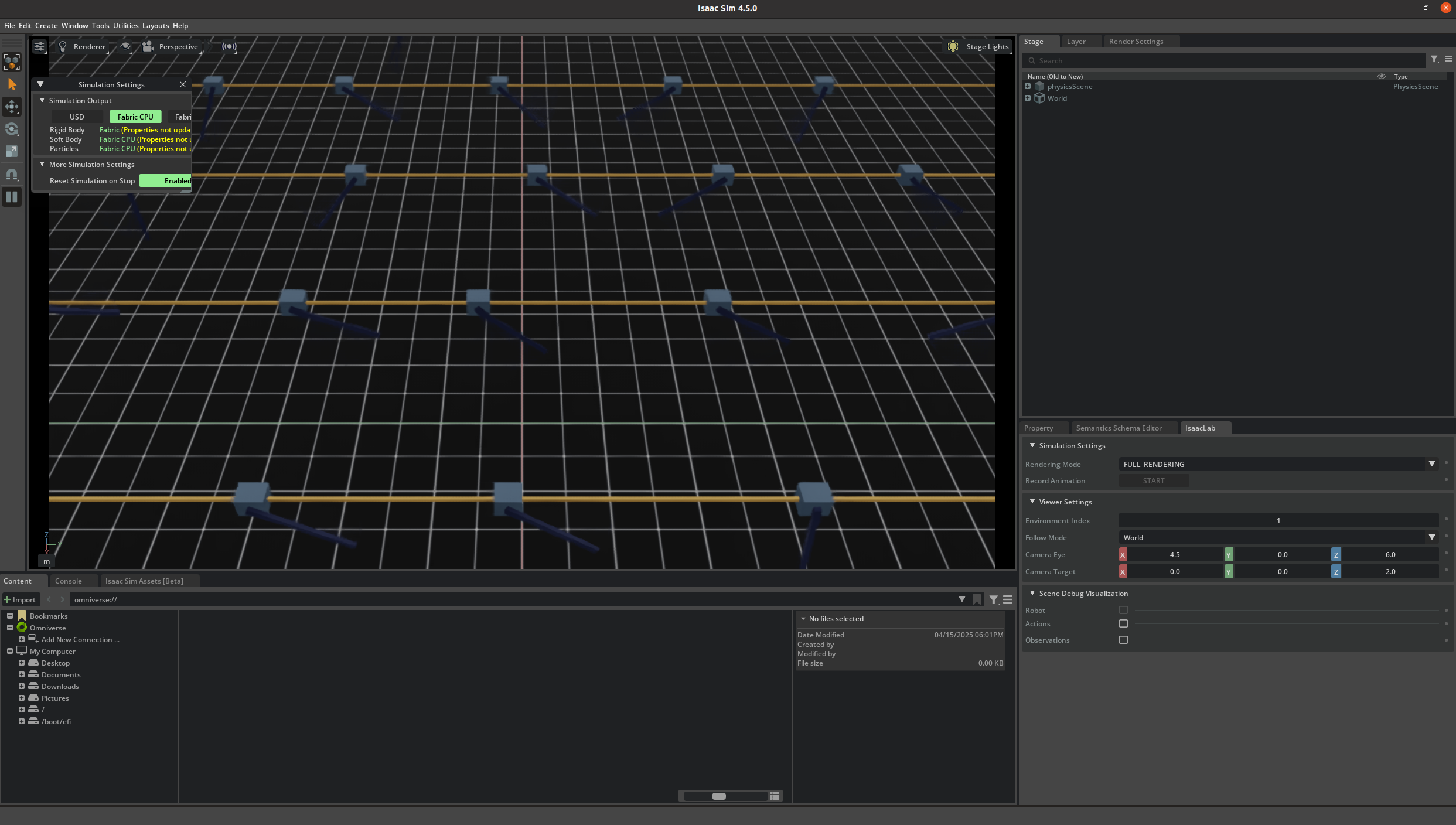This screenshot has height=825, width=1456.
Task: Click the viewport eye display icon
Action: pyautogui.click(x=125, y=46)
